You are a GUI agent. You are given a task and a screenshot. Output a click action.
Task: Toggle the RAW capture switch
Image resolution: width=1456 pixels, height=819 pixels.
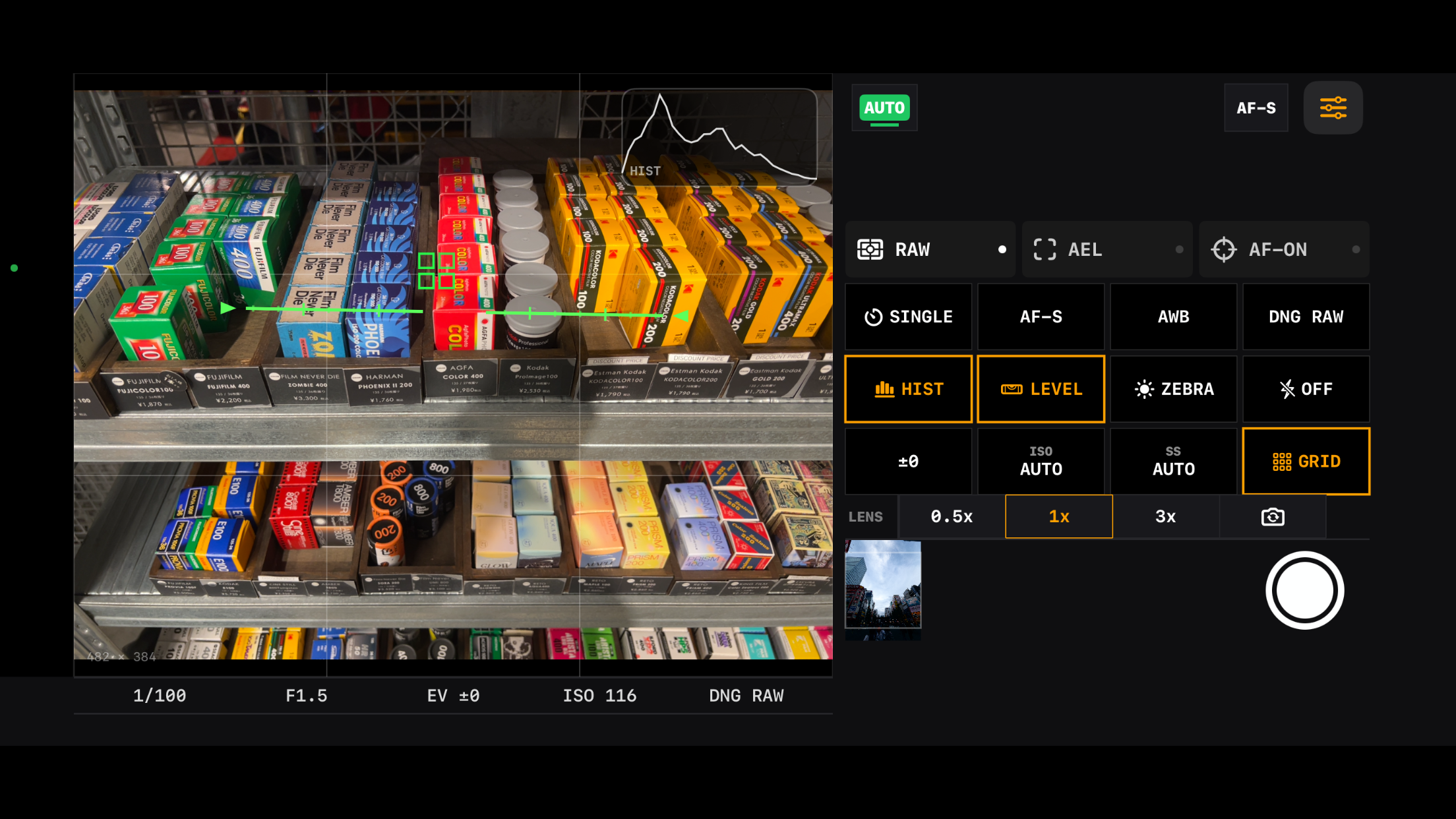(930, 249)
